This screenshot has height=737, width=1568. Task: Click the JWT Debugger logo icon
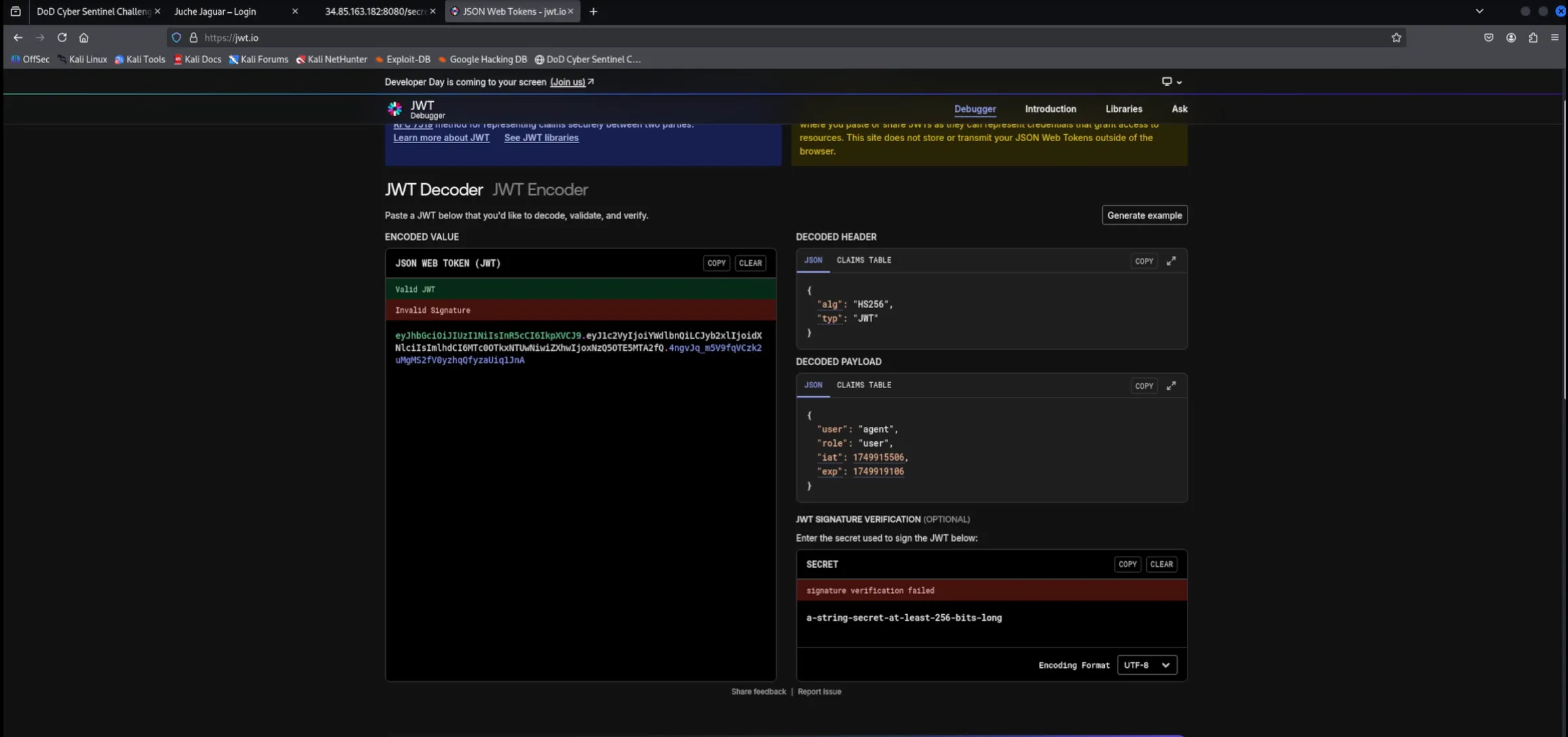tap(395, 109)
